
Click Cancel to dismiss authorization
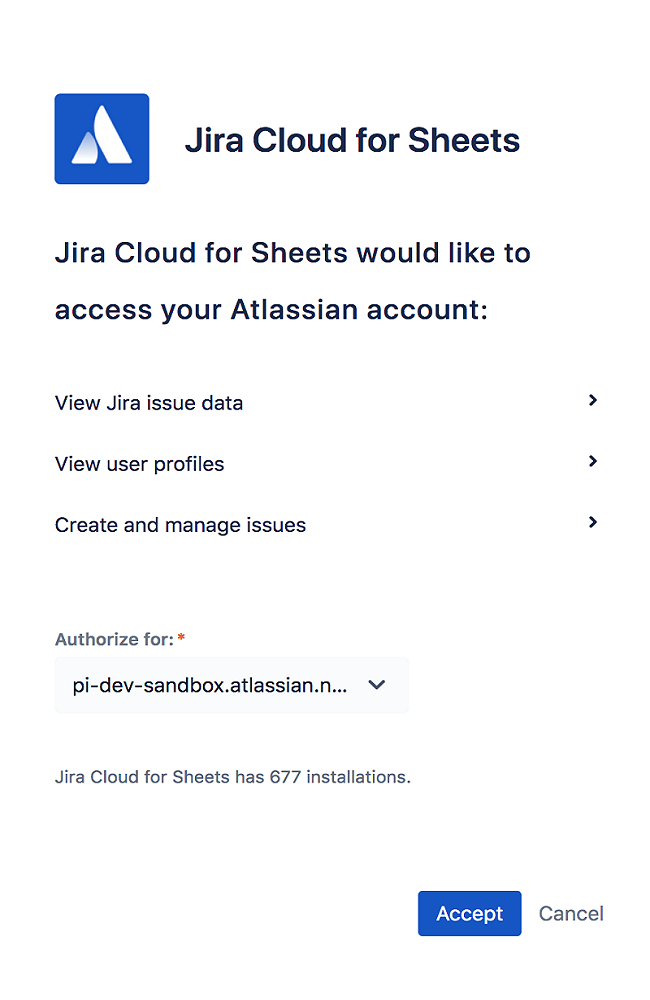[x=570, y=913]
